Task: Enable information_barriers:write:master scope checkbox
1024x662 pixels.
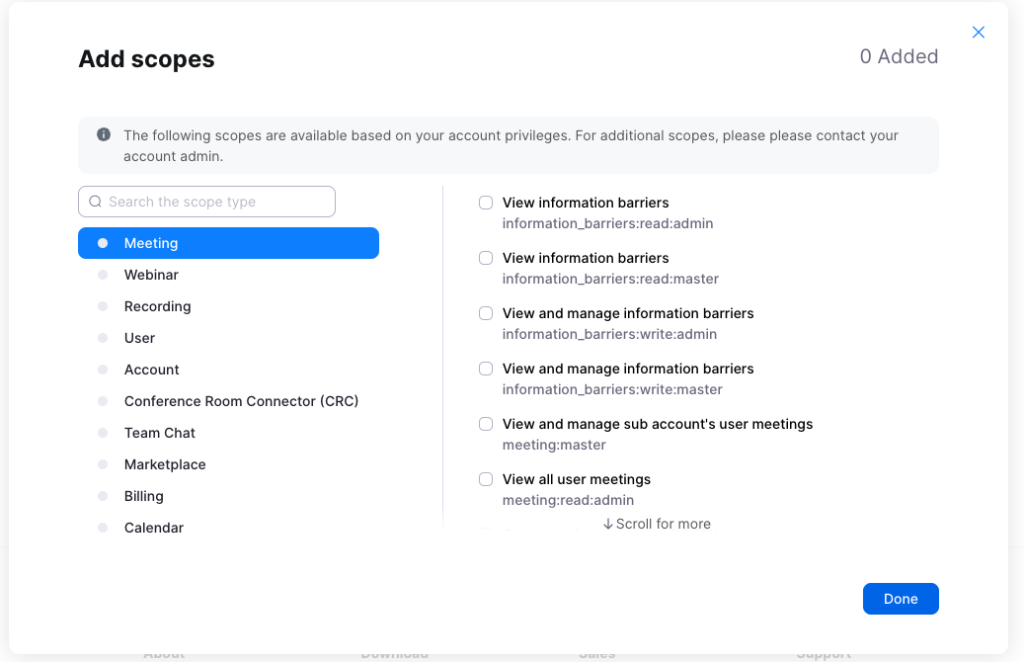Action: [x=486, y=369]
